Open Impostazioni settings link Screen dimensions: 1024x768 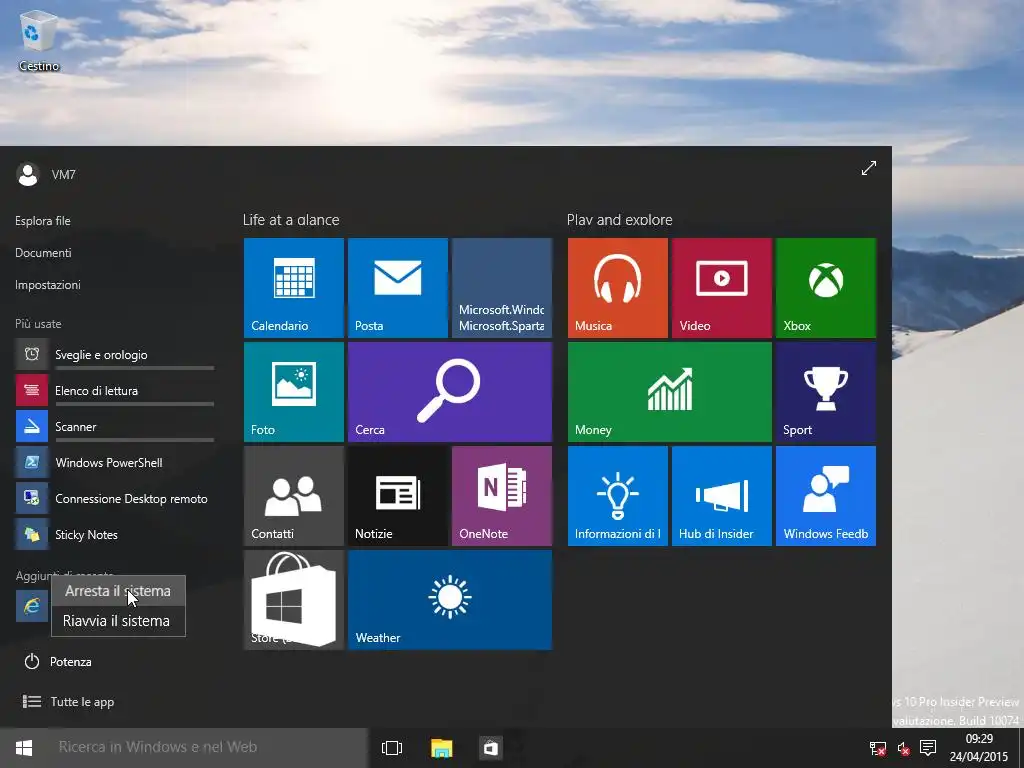point(48,285)
